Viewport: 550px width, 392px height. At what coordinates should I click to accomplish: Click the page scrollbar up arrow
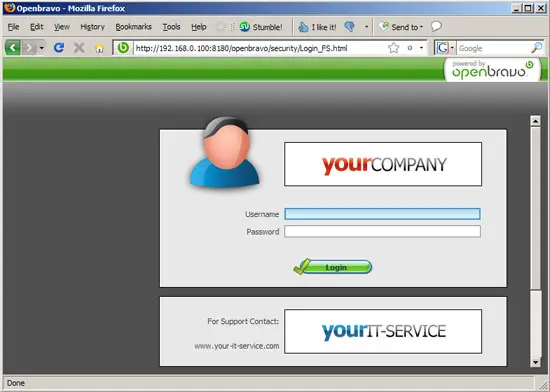click(x=535, y=121)
